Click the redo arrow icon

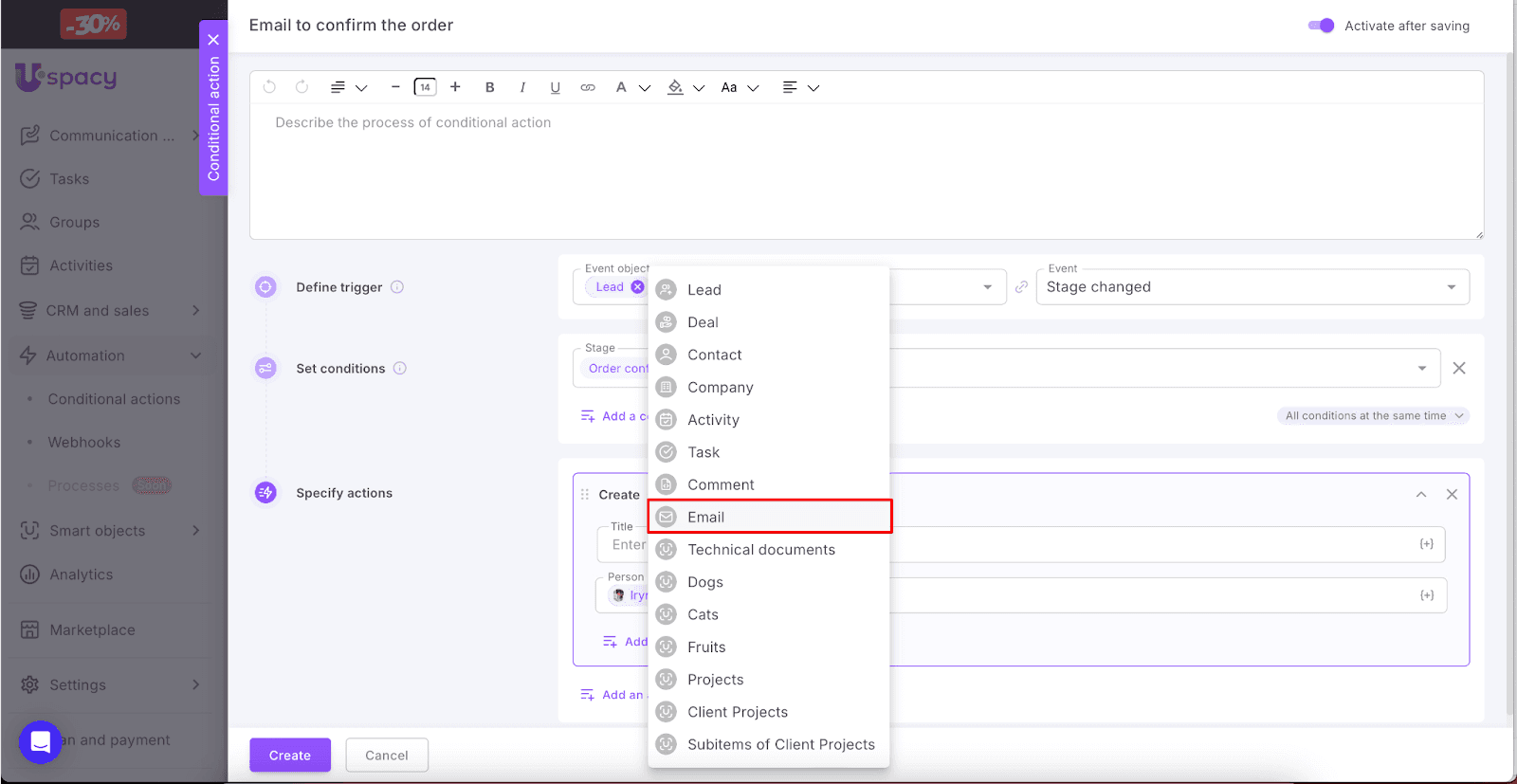click(302, 87)
